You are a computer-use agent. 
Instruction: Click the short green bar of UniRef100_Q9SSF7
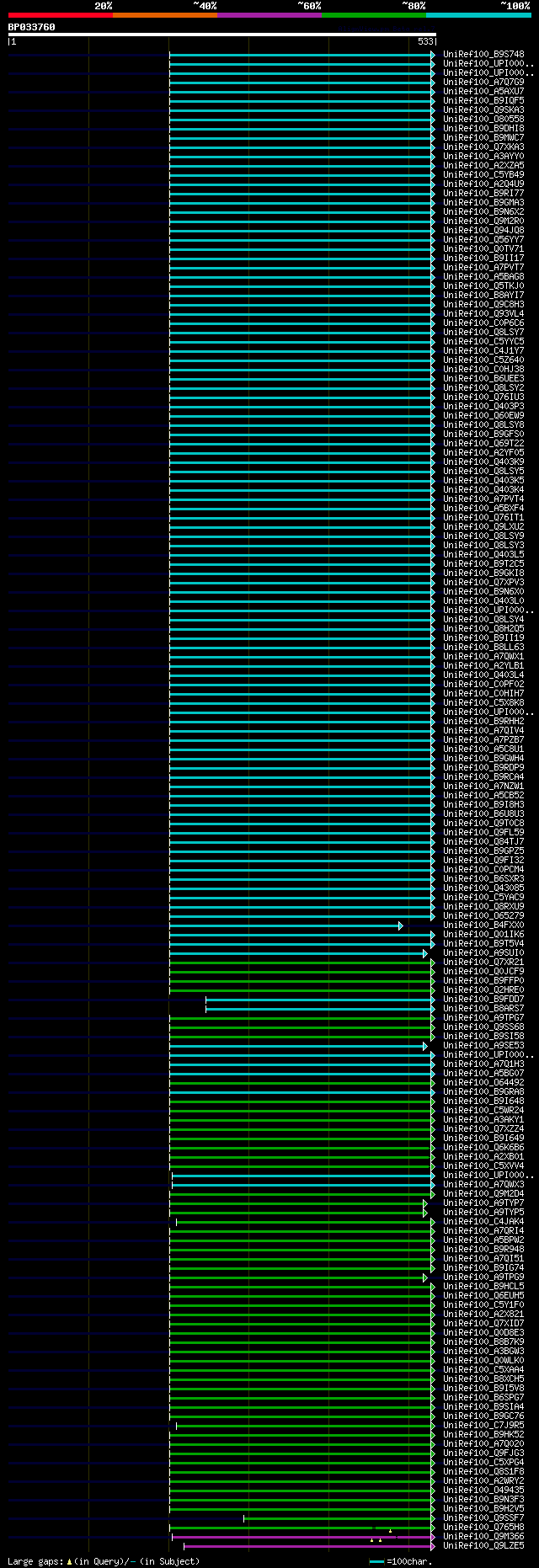coord(339,1519)
